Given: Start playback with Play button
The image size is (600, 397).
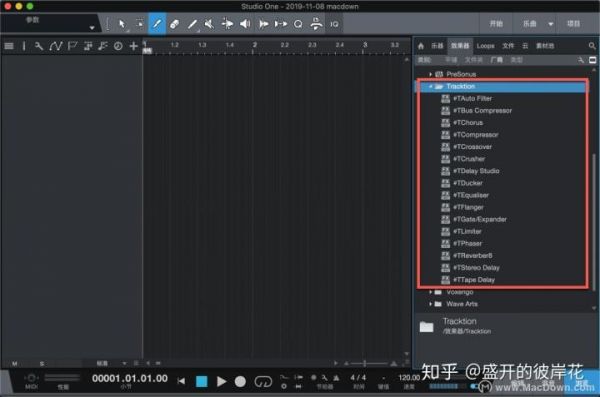Looking at the screenshot, I should point(221,381).
